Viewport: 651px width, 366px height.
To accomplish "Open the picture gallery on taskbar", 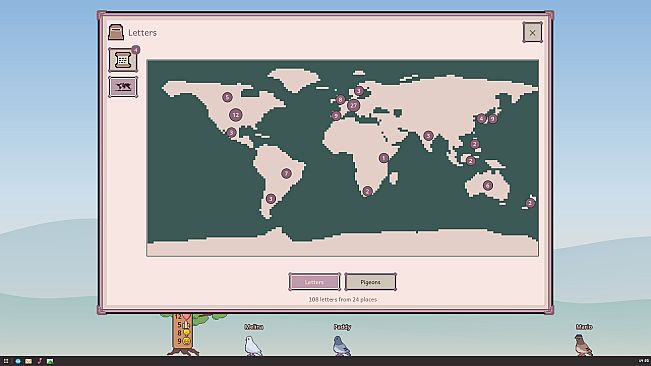I will click(x=50, y=361).
